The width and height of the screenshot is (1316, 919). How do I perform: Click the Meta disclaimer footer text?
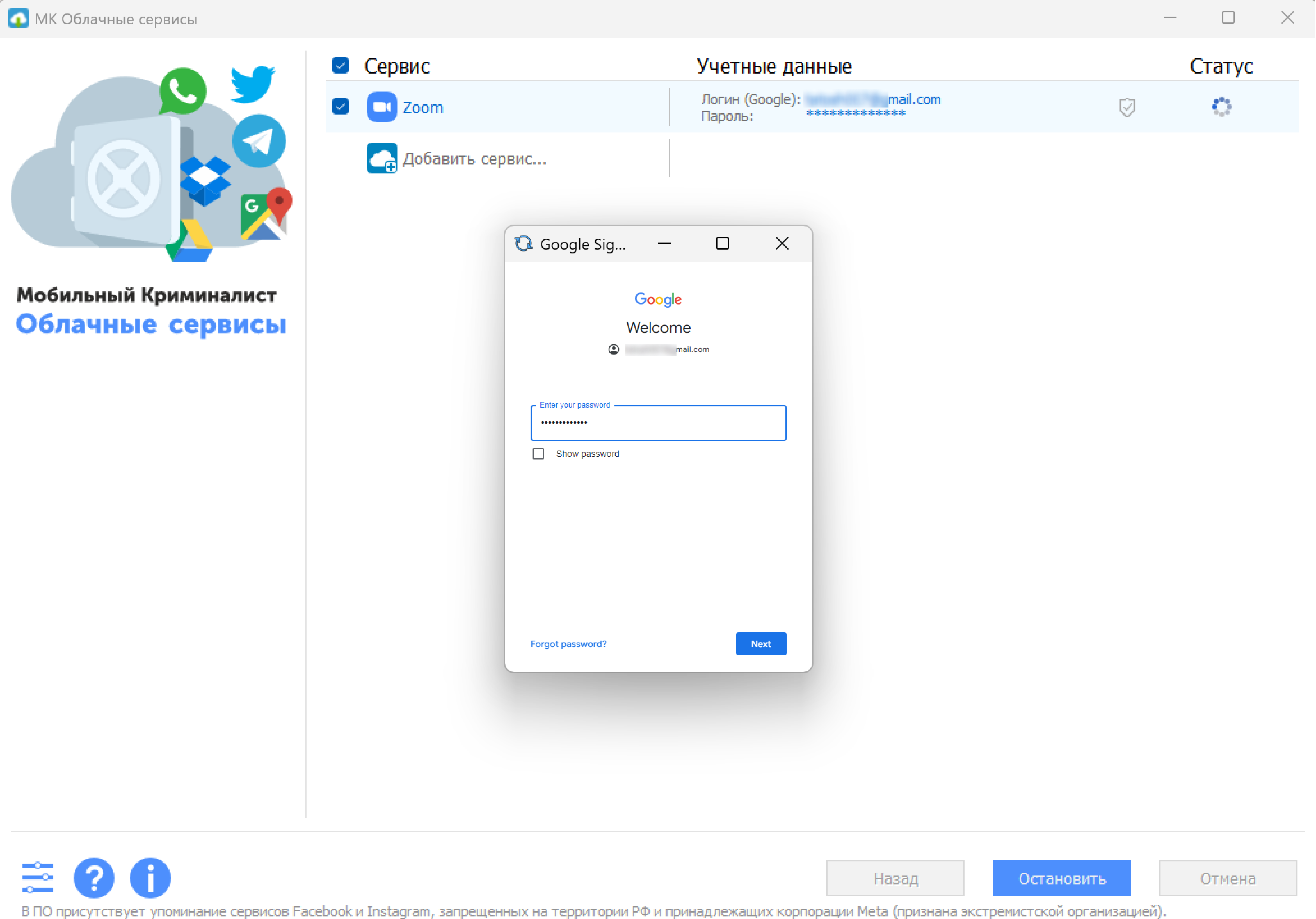594,911
